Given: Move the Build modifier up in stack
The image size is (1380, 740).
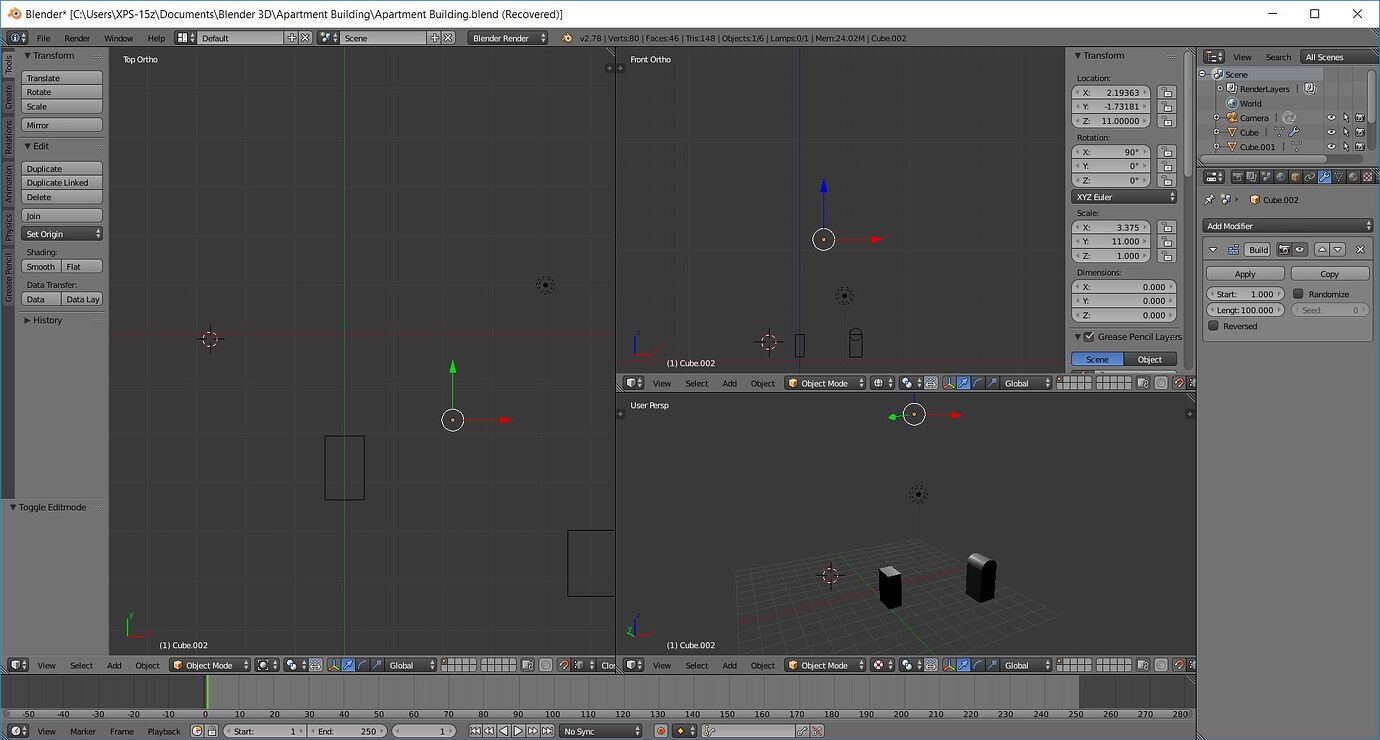Looking at the screenshot, I should [1322, 250].
